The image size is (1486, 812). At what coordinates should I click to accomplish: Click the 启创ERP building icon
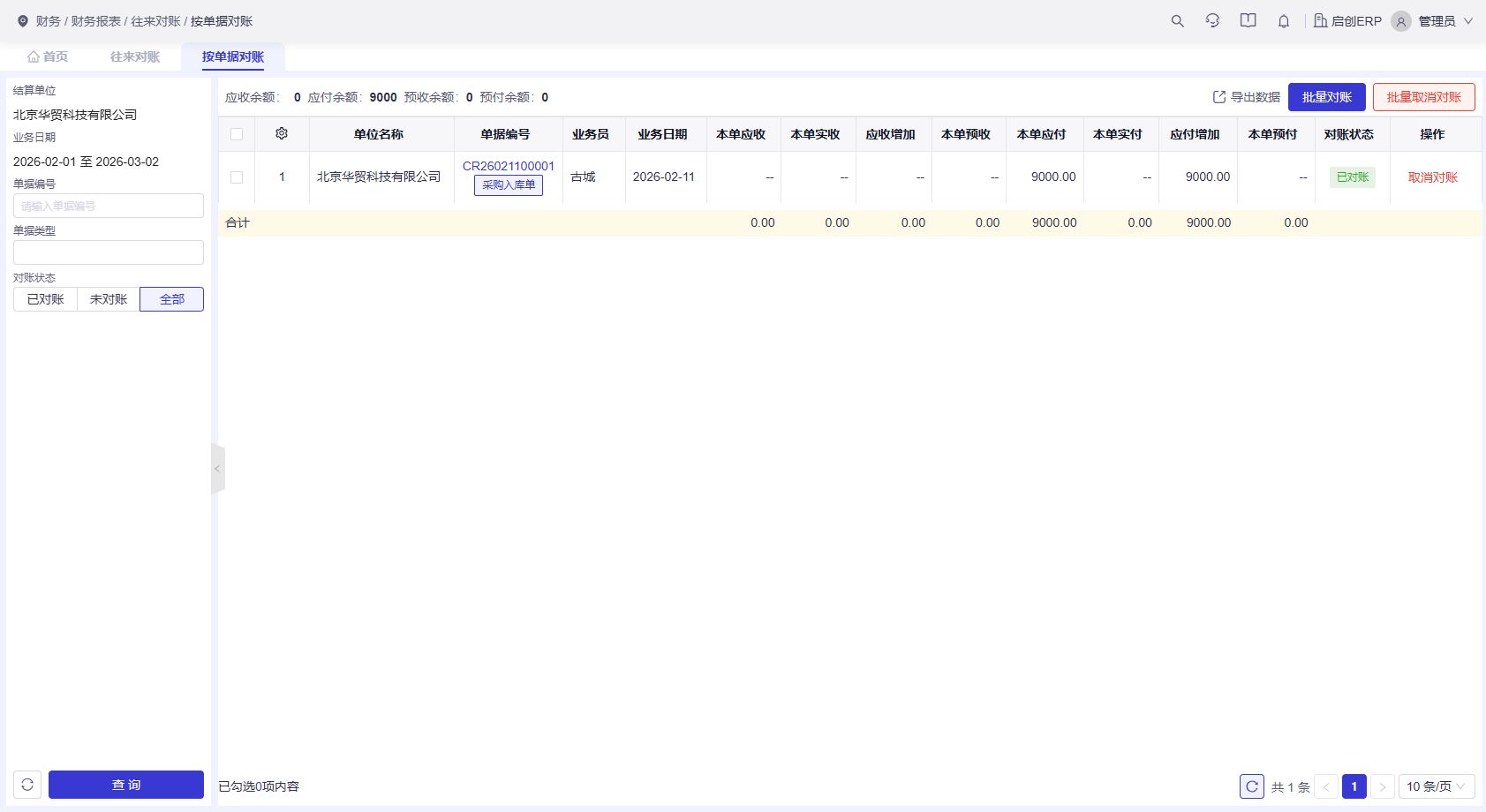pyautogui.click(x=1320, y=21)
